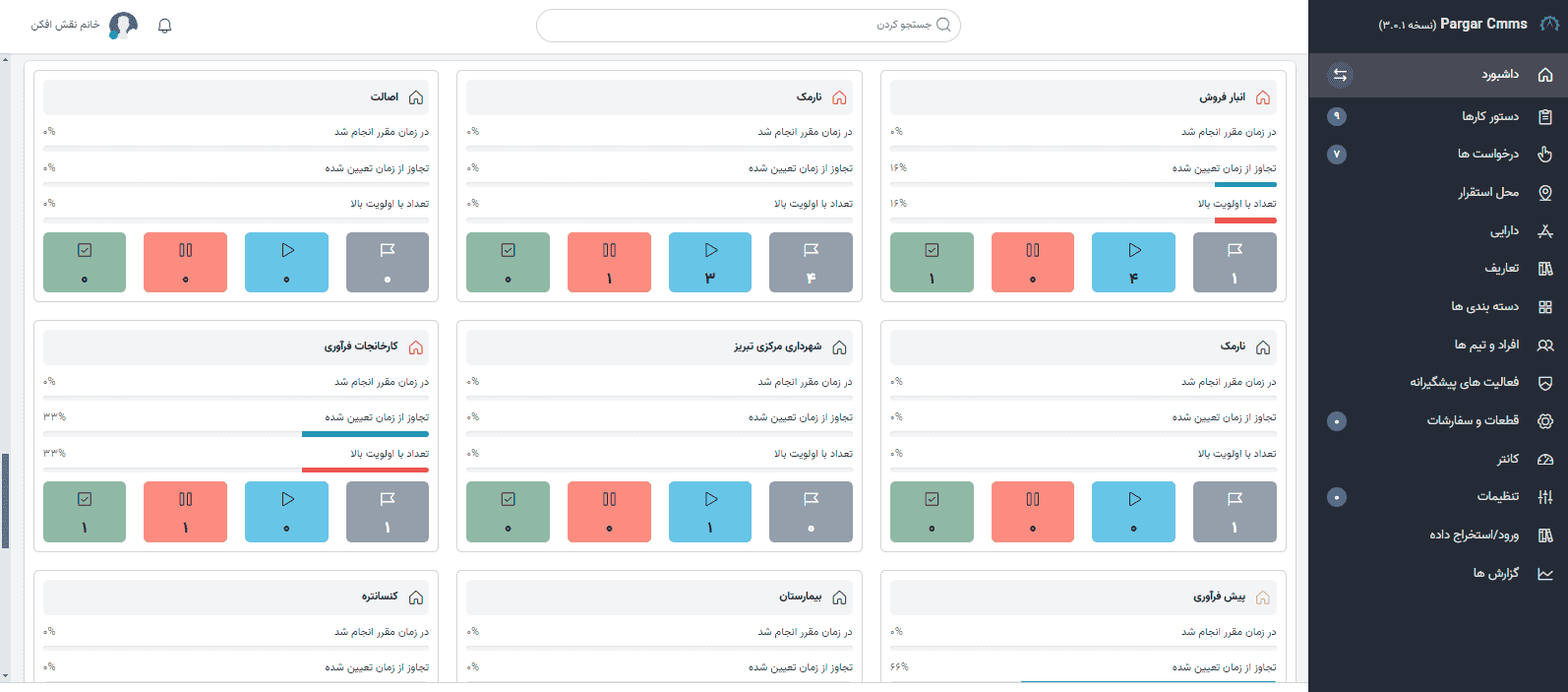Click the username خانم نقش افکن
The image size is (1568, 692).
(65, 25)
